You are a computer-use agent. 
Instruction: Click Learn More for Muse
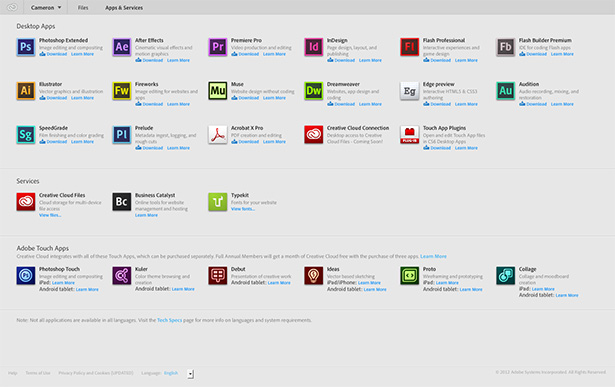[274, 98]
